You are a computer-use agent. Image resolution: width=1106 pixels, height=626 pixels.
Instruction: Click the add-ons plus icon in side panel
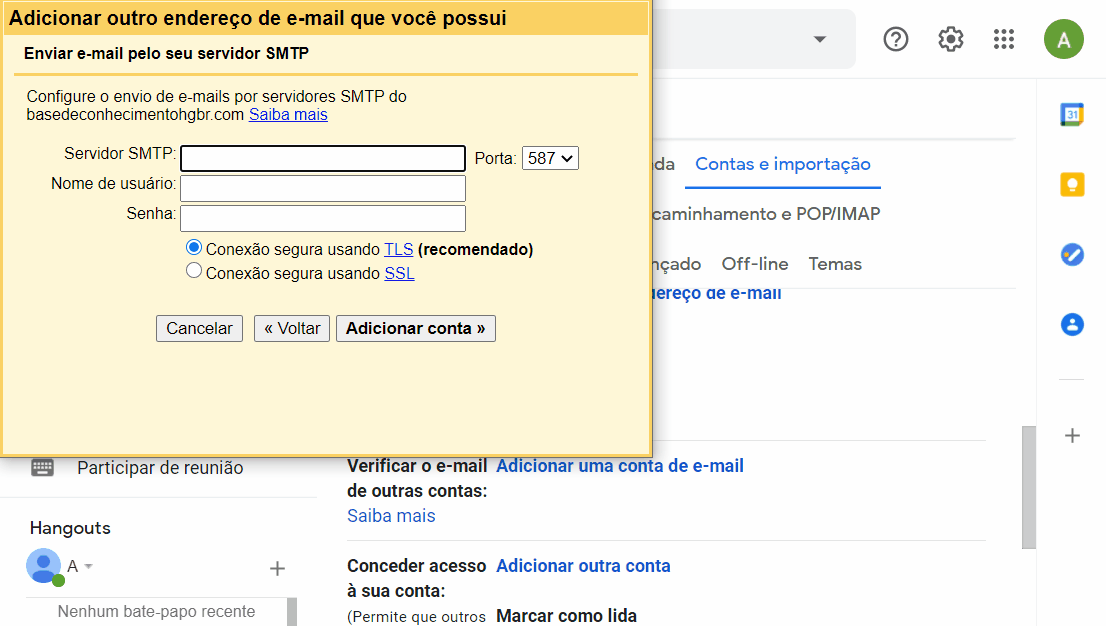[1071, 435]
